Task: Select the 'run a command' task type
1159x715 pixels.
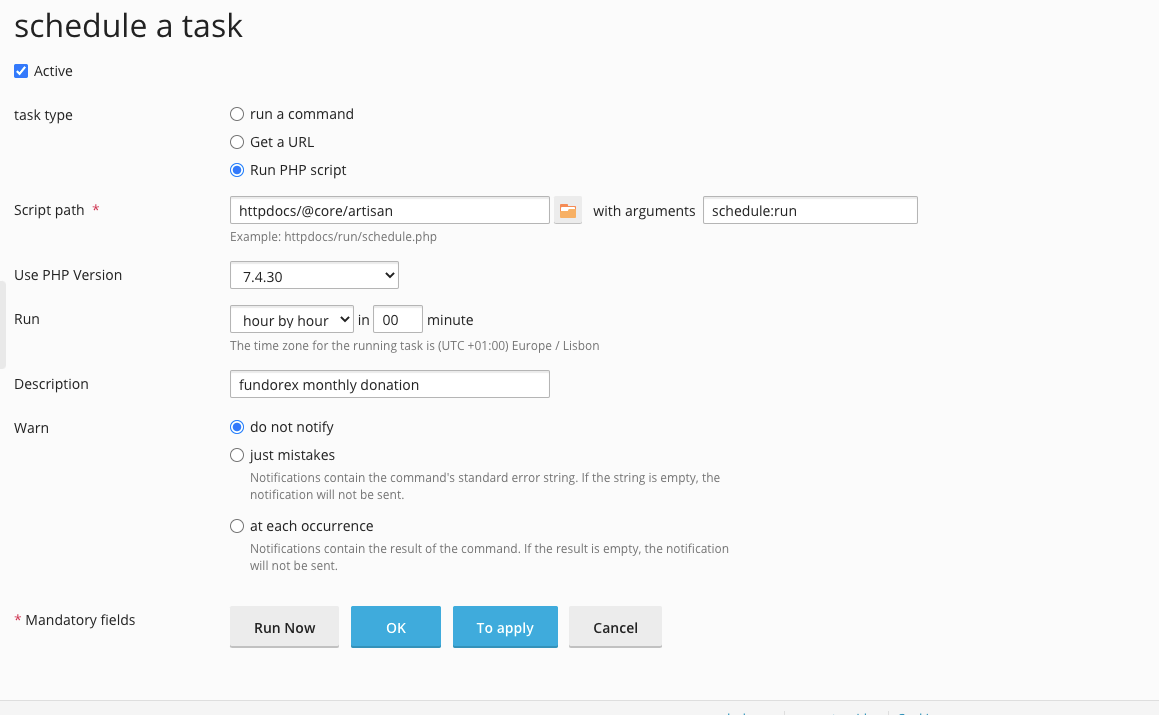Action: tap(236, 113)
